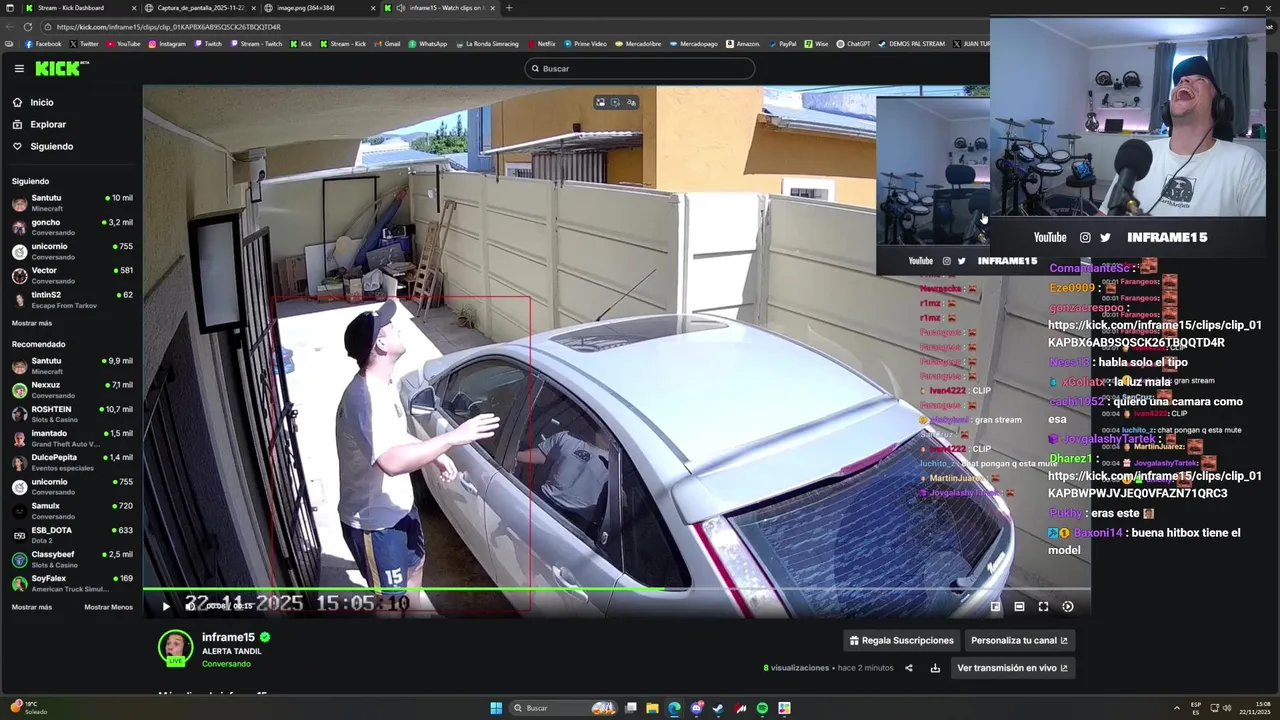
Task: Download the clip
Action: [x=935, y=668]
